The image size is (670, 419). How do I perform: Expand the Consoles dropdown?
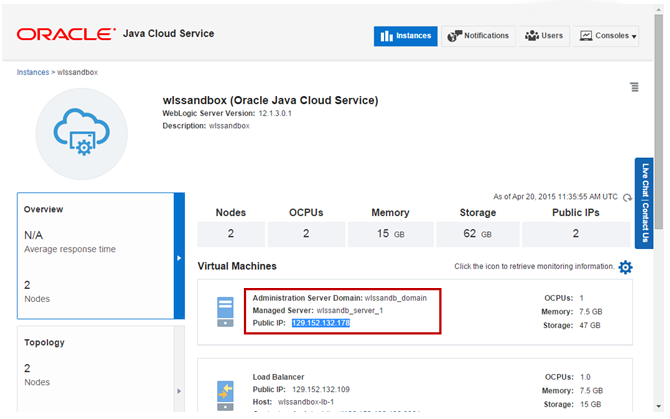(607, 36)
